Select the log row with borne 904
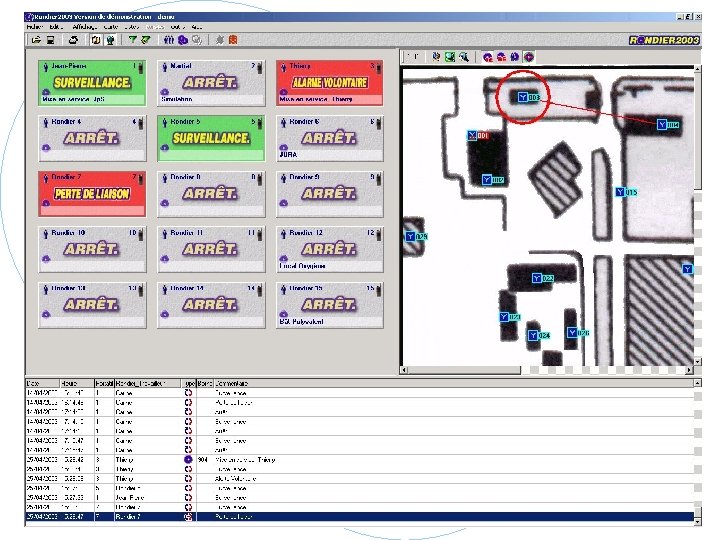 tap(359, 460)
